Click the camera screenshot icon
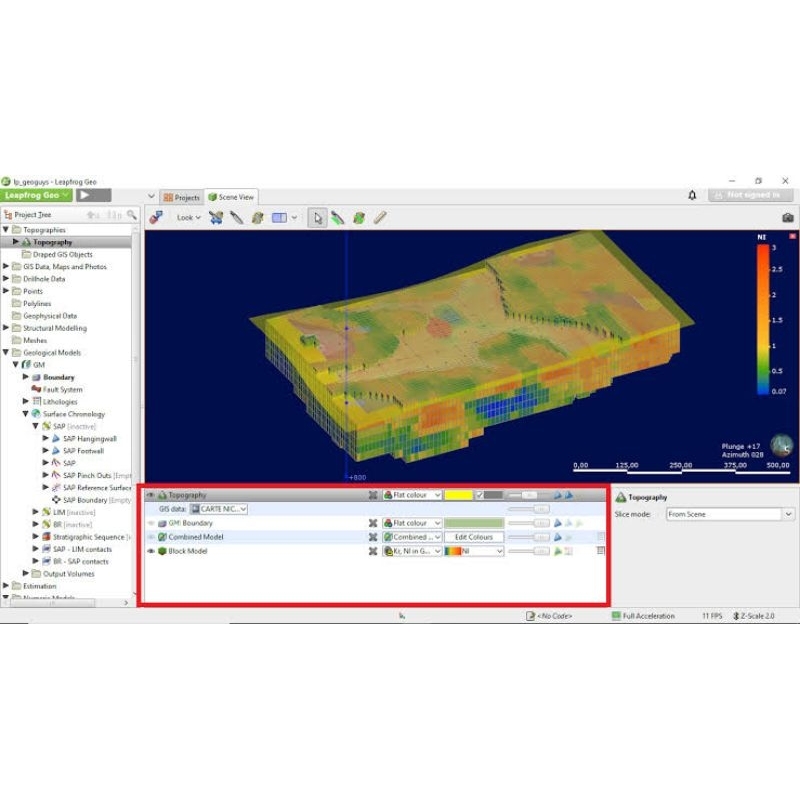Image resolution: width=800 pixels, height=800 pixels. tap(788, 218)
